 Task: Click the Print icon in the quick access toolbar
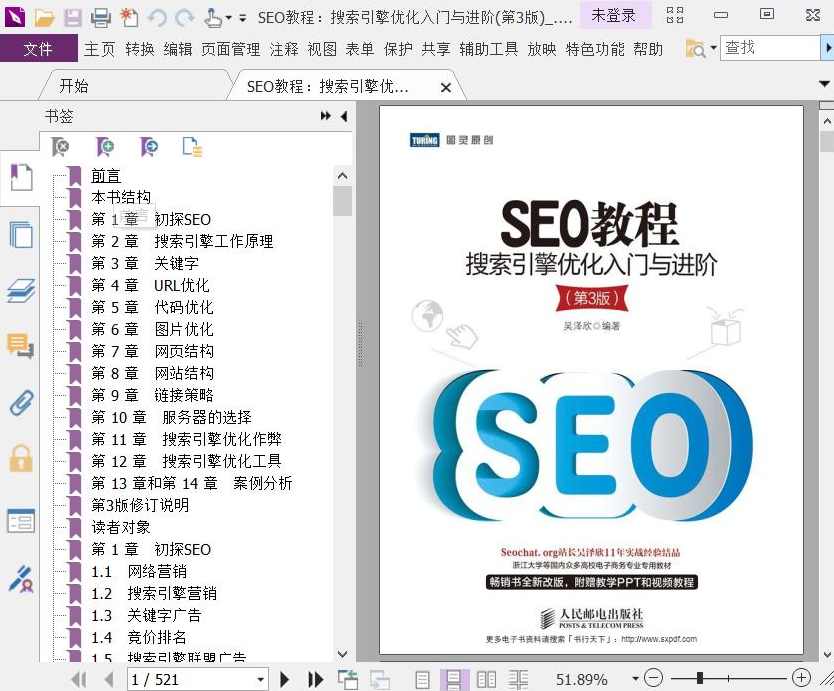pyautogui.click(x=100, y=17)
